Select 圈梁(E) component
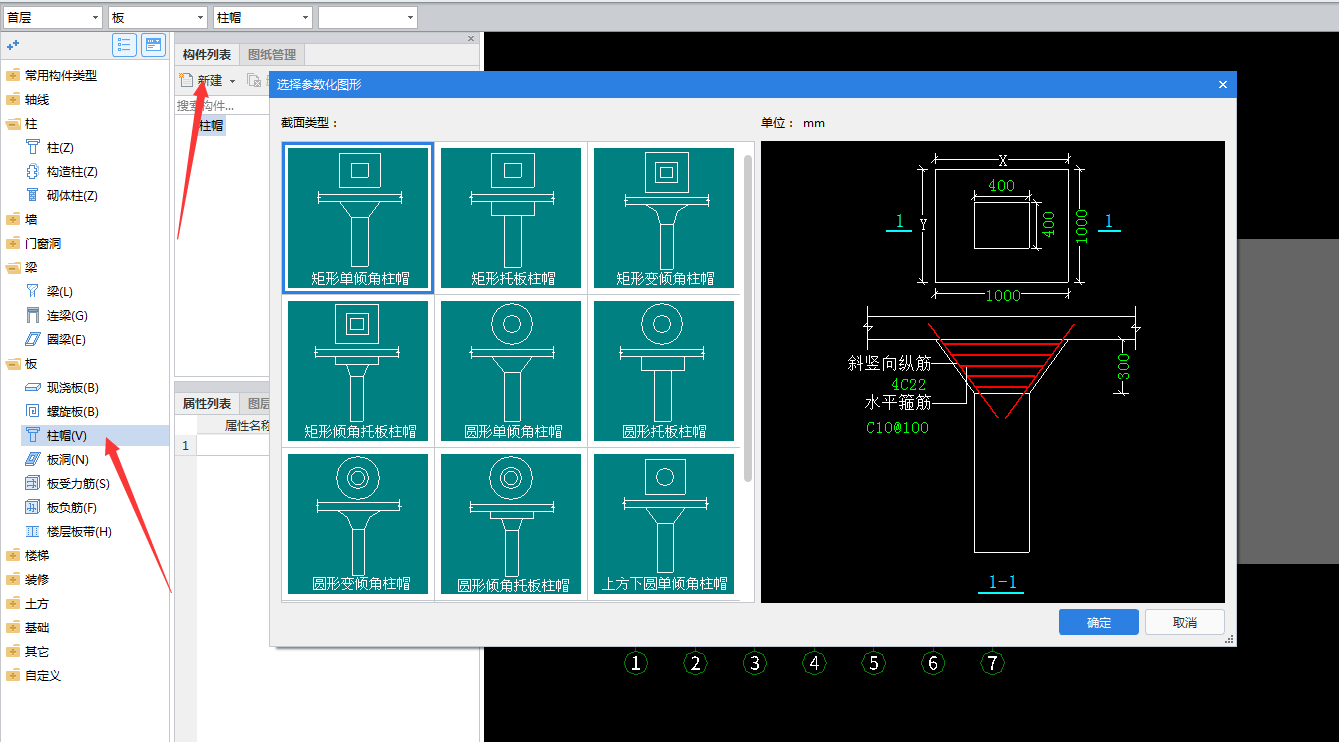Image resolution: width=1339 pixels, height=742 pixels. 66,339
